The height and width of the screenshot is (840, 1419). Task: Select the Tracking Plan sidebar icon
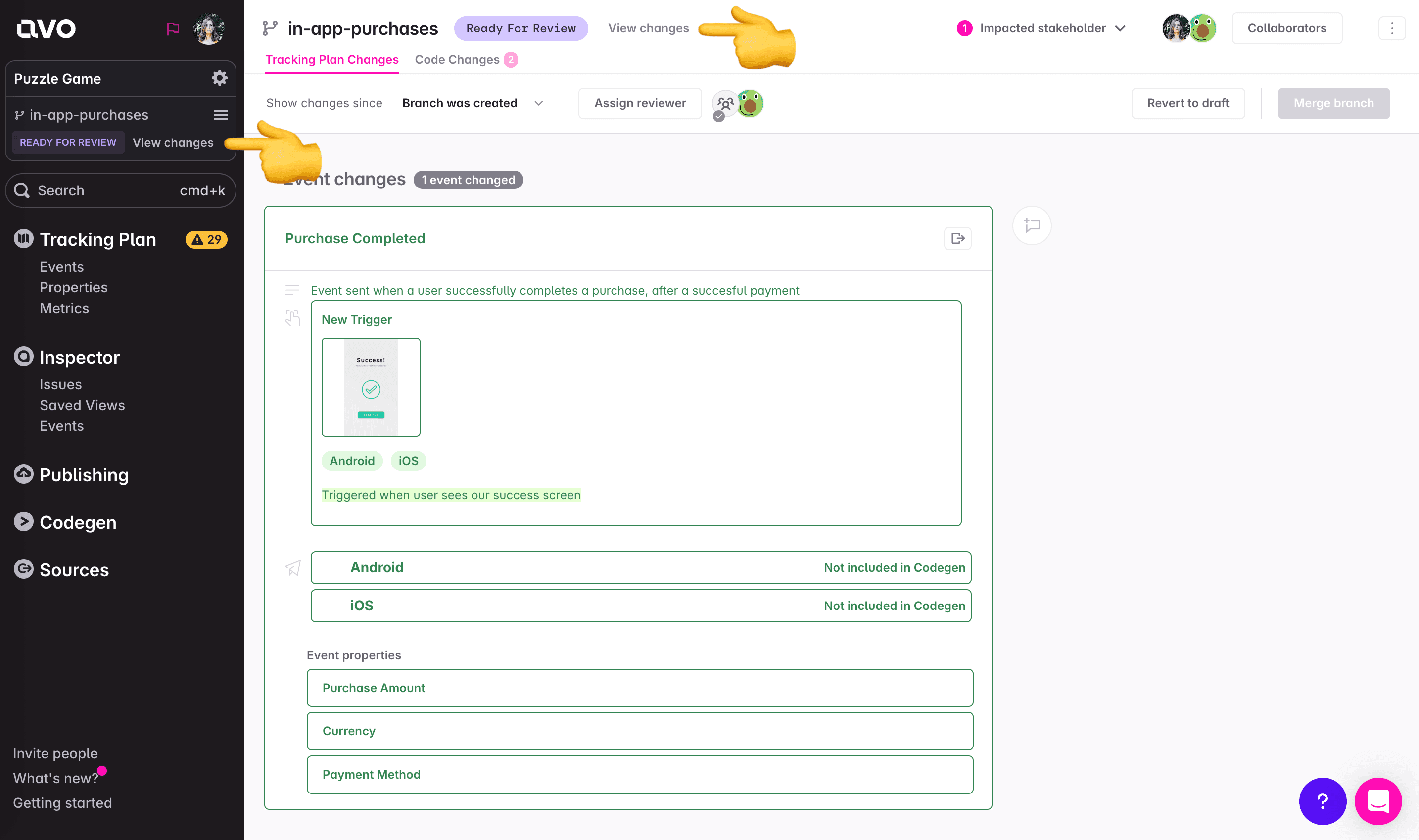pos(23,239)
